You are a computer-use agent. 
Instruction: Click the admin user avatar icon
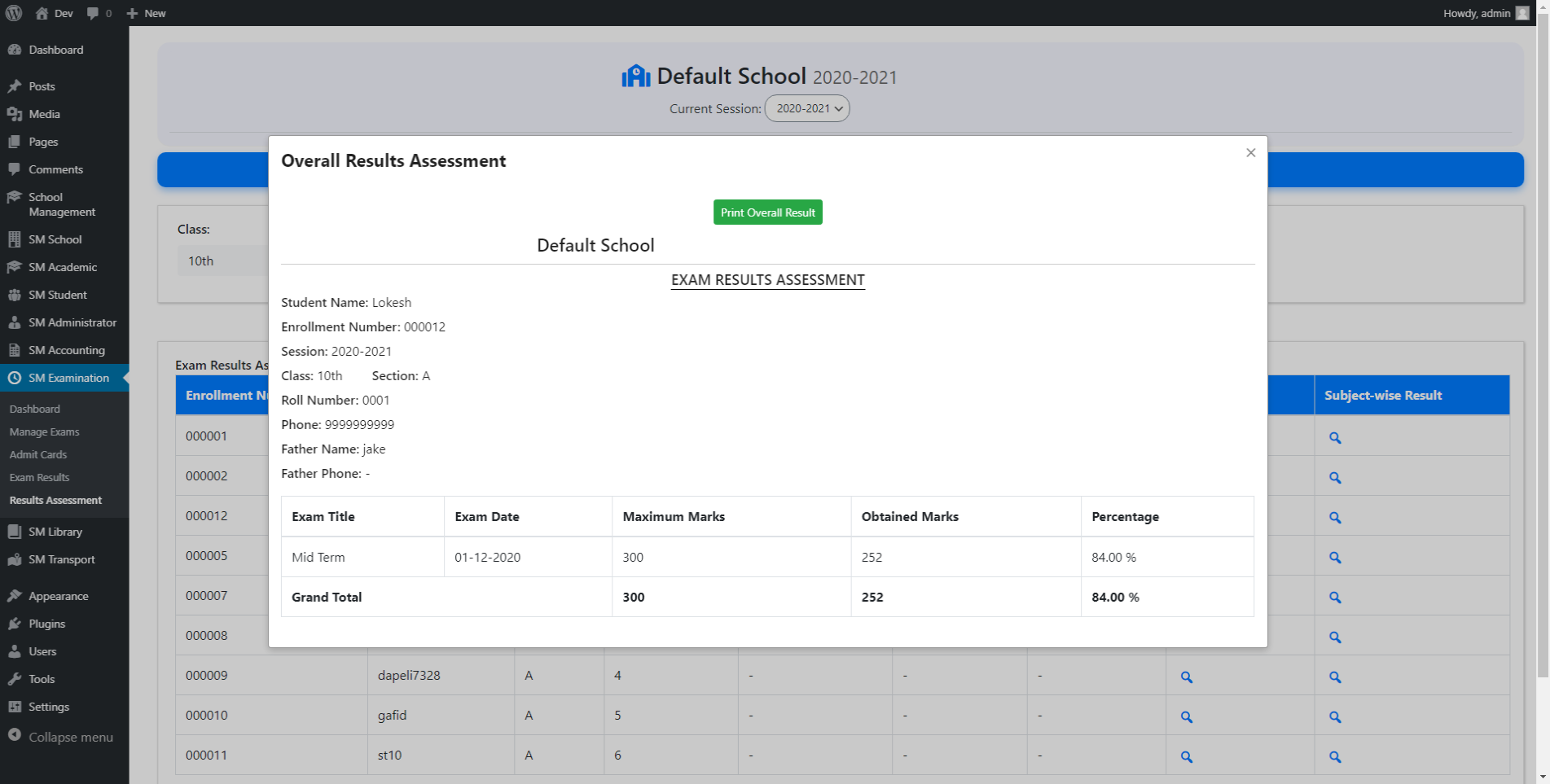1521,13
